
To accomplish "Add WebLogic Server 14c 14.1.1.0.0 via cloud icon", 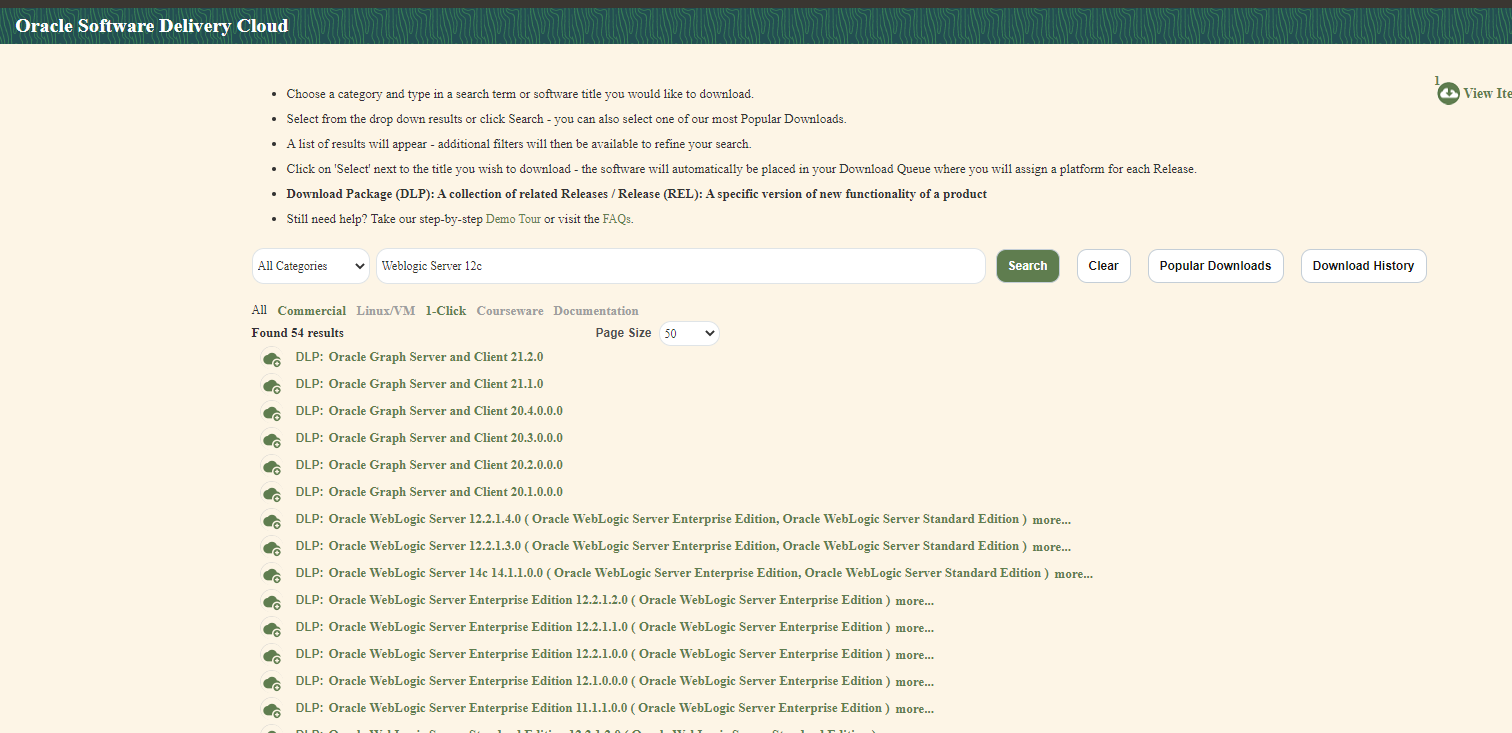I will tap(271, 575).
